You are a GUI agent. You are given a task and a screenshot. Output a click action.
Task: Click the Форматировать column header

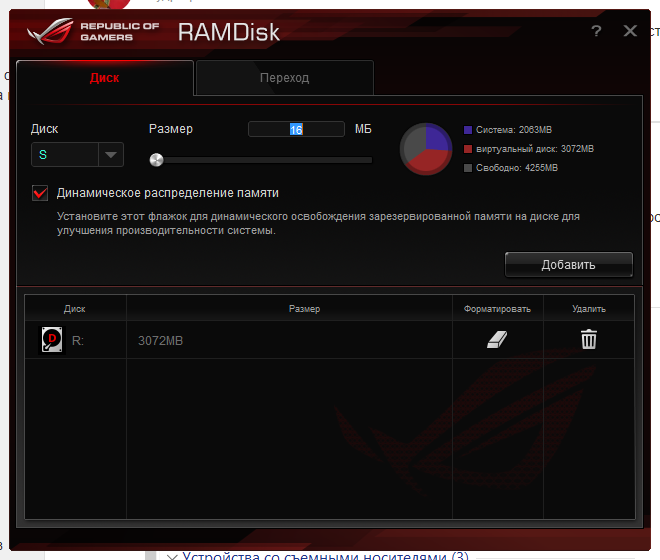coord(497,309)
